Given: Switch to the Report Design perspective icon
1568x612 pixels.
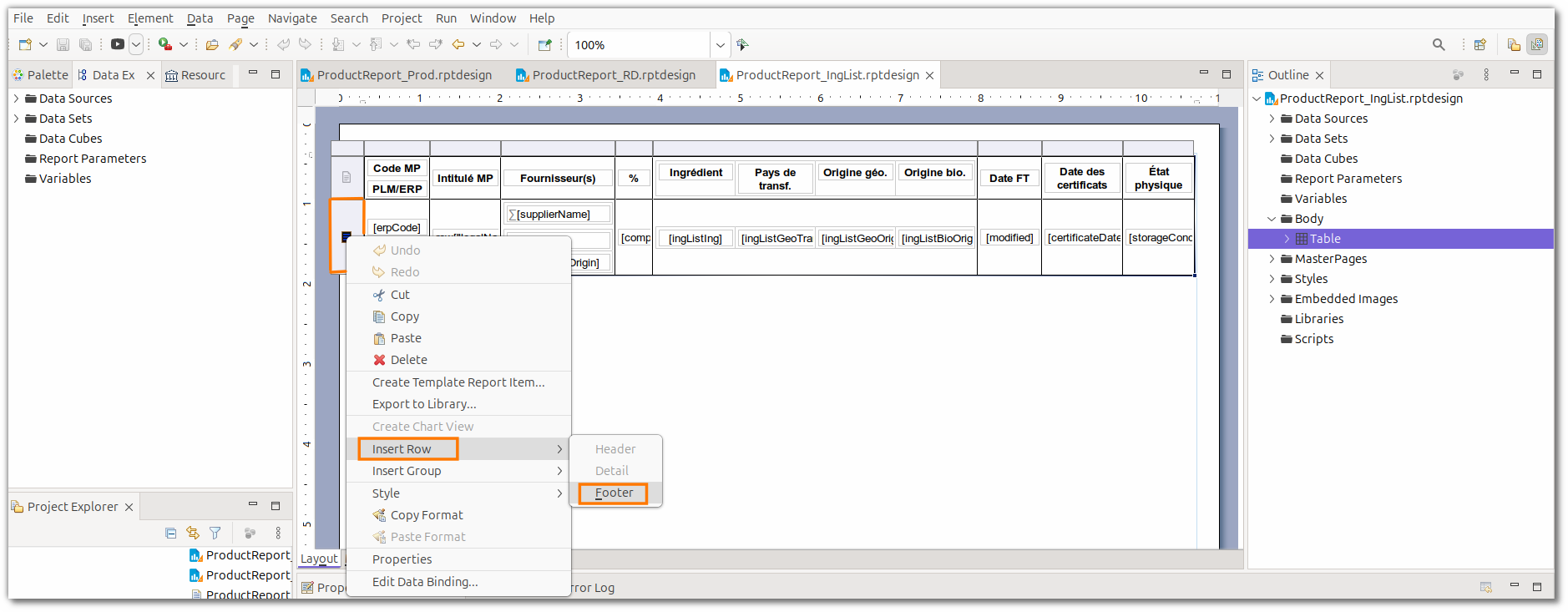Looking at the screenshot, I should [1537, 44].
